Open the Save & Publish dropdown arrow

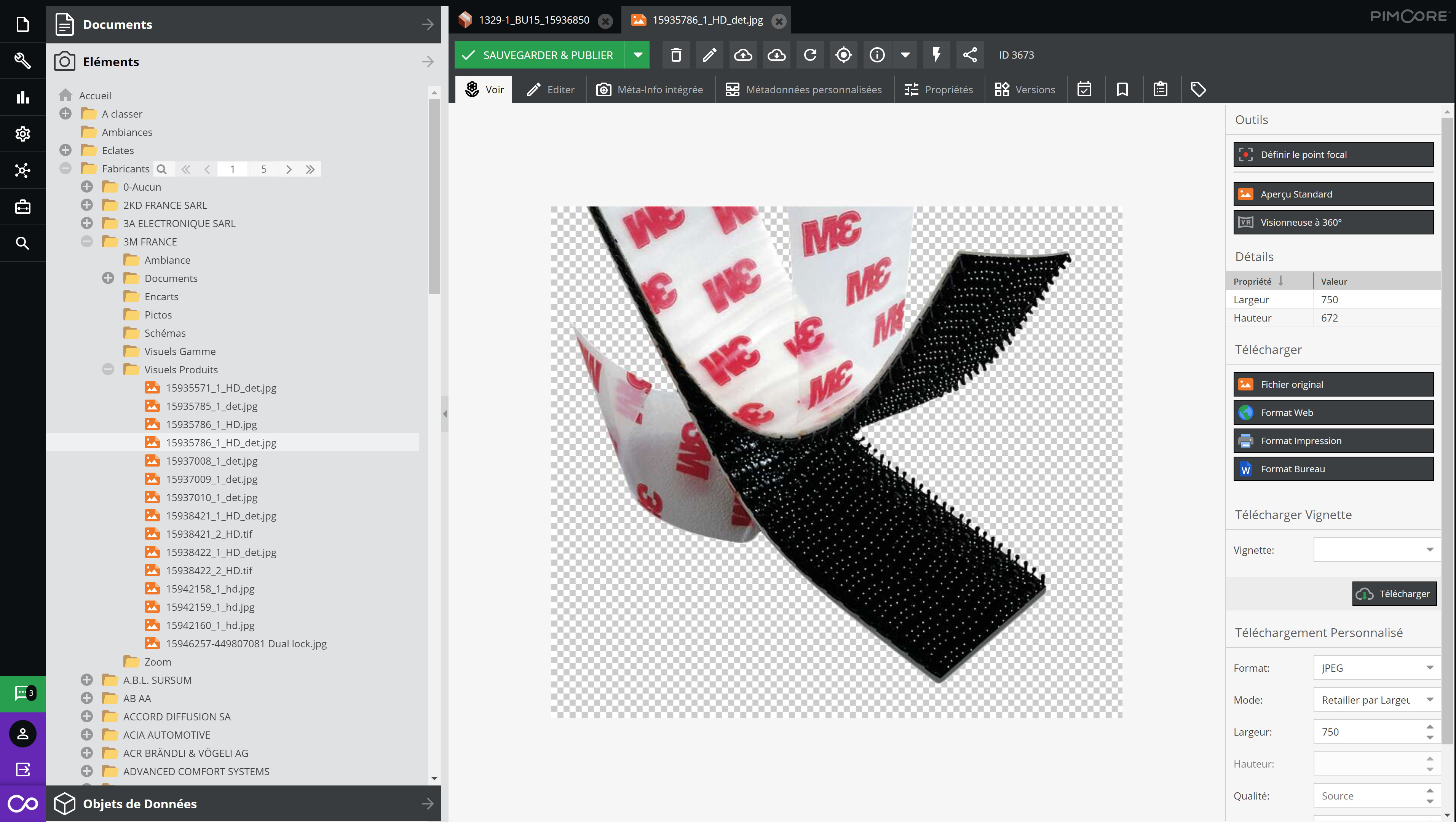[637, 55]
